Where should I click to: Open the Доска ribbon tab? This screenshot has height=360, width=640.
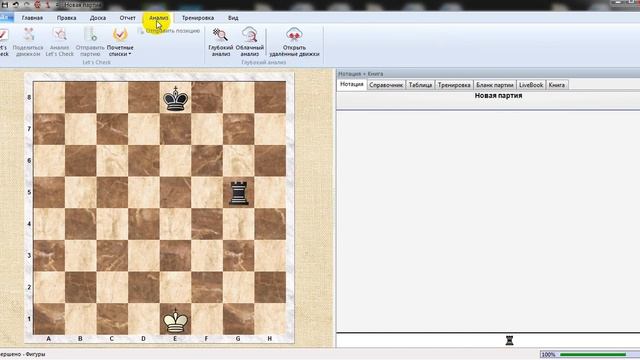[x=98, y=18]
